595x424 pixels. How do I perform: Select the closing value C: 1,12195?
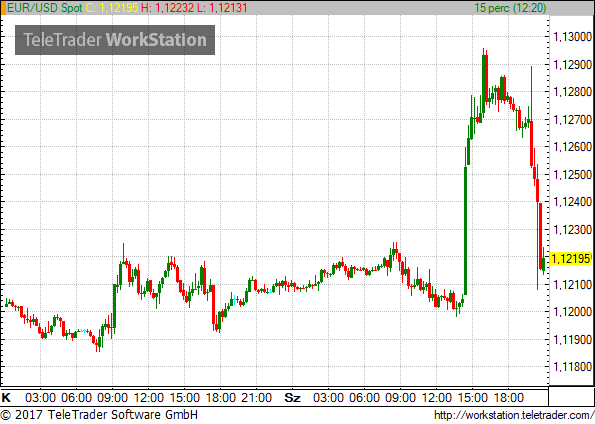112,8
